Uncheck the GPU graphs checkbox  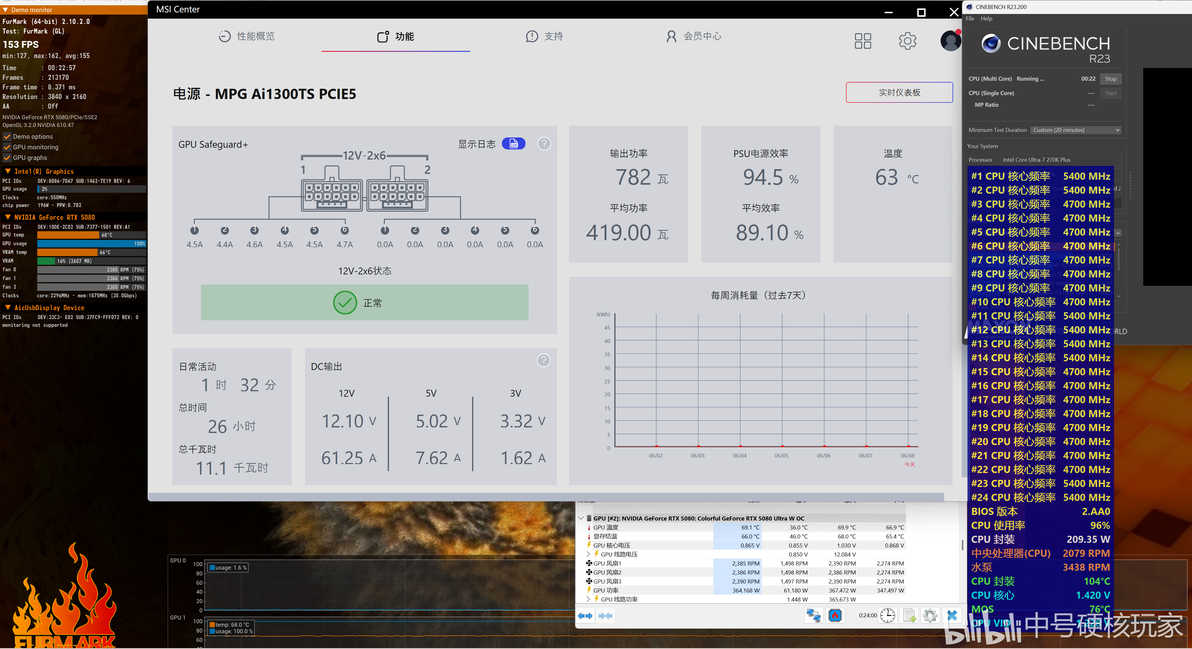[x=7, y=158]
